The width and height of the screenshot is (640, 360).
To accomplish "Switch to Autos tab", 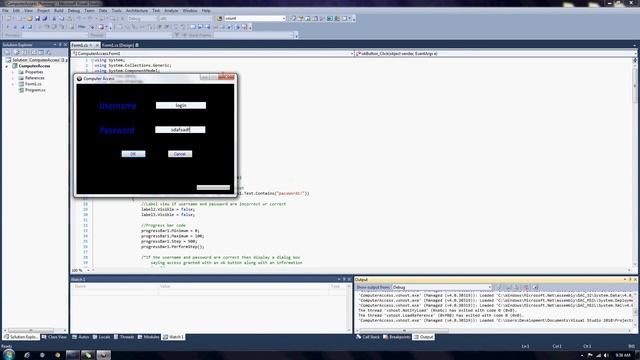I will coord(81,337).
